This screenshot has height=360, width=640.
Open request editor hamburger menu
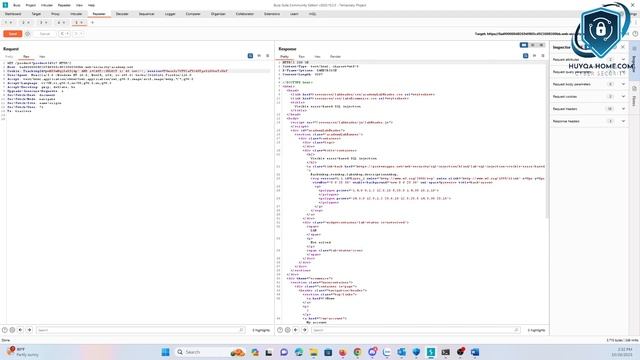[268, 56]
